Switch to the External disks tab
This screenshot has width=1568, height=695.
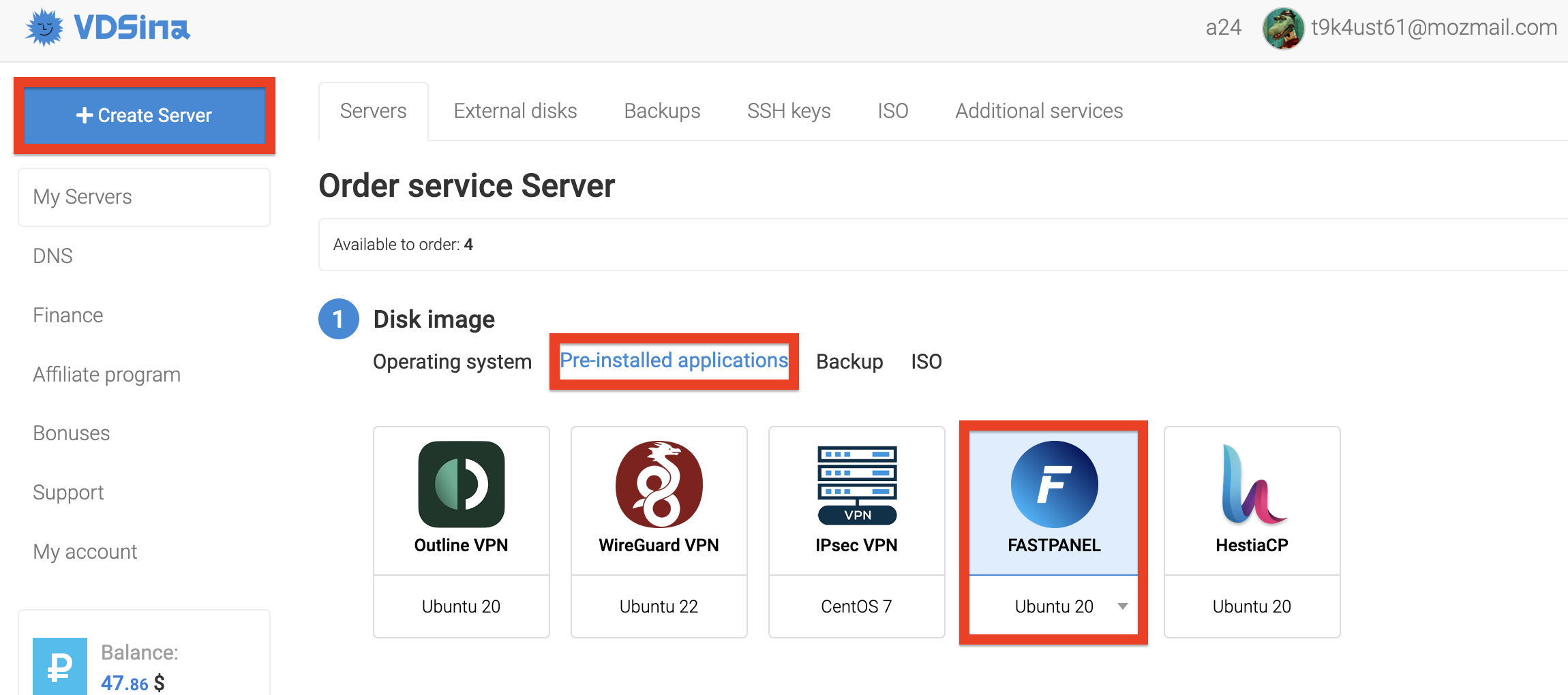tap(515, 111)
